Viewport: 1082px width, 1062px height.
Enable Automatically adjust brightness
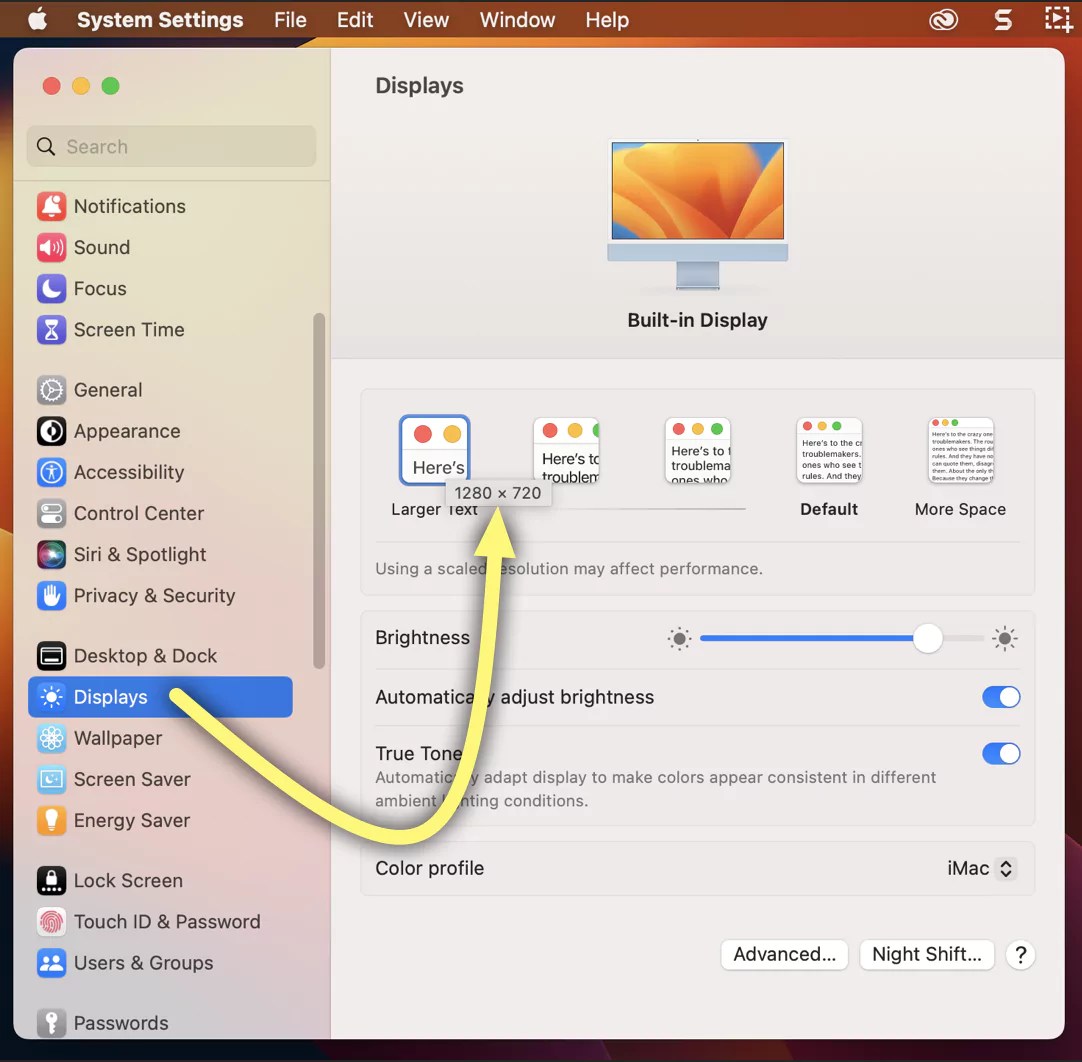pos(1001,697)
